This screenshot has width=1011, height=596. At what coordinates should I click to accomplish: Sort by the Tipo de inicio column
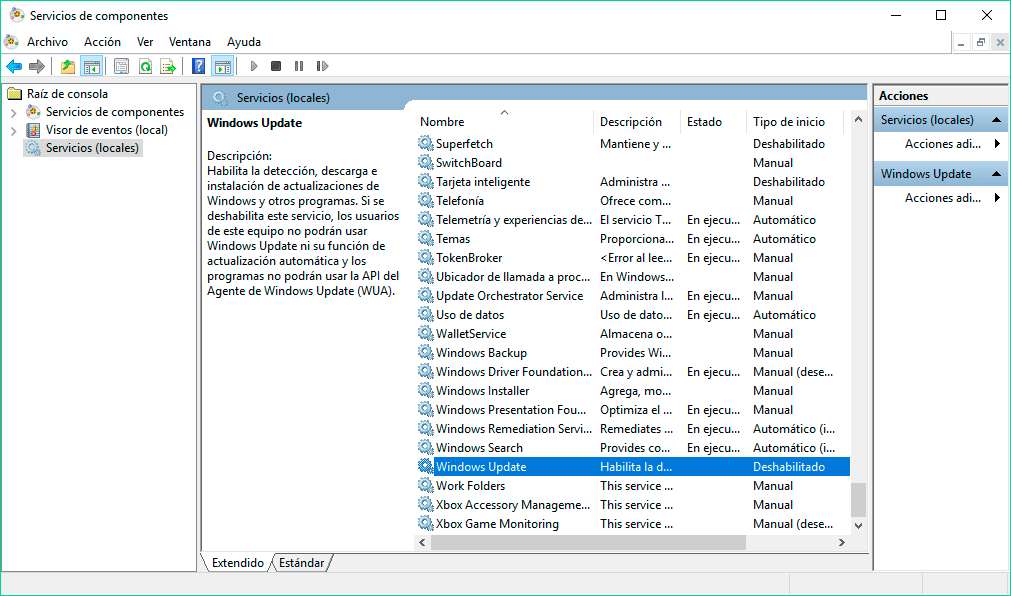[795, 122]
